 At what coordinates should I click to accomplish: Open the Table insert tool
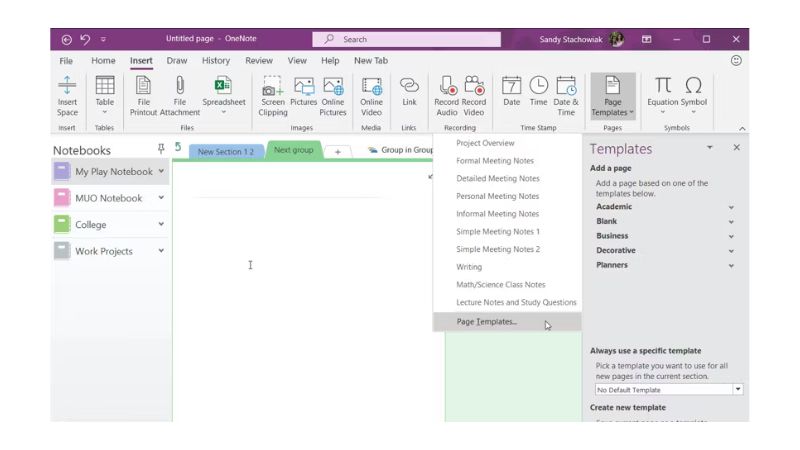click(x=105, y=96)
